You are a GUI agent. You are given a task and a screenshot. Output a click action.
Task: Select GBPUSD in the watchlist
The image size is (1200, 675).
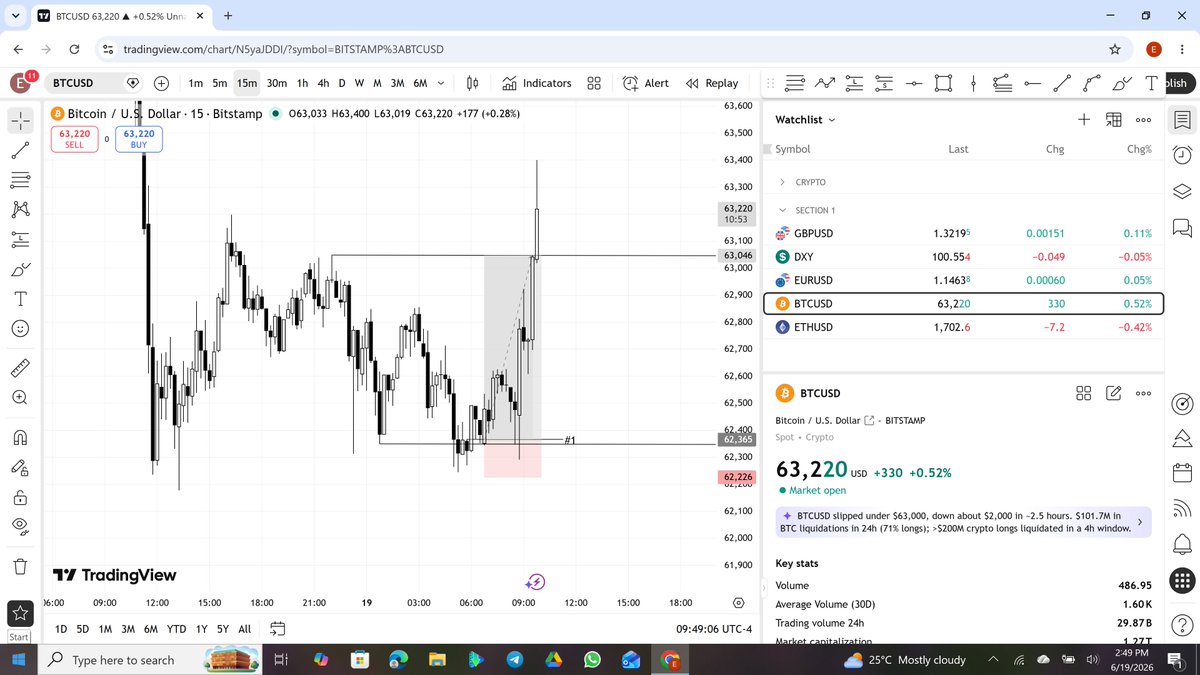point(963,233)
